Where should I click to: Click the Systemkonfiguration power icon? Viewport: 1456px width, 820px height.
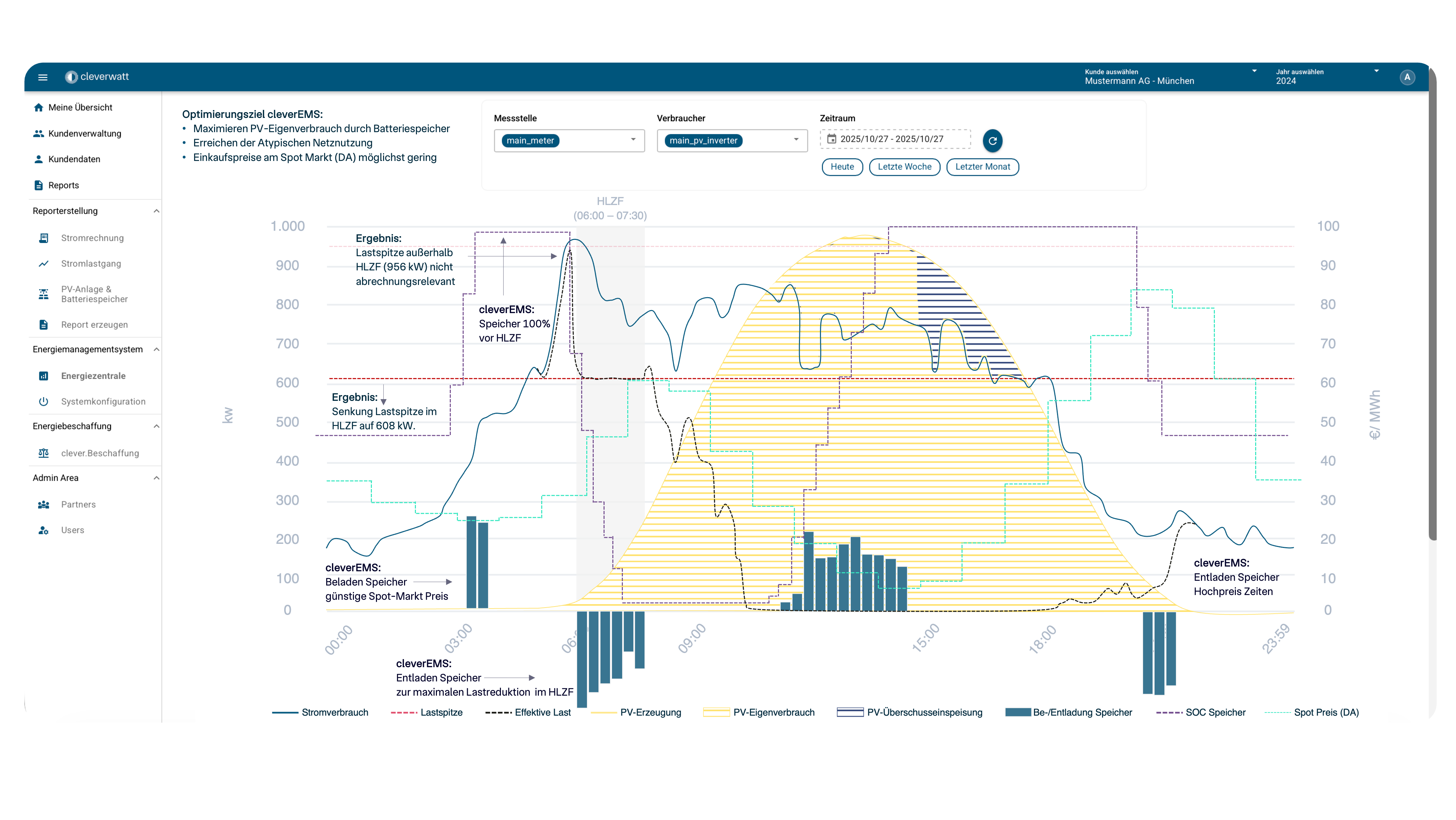(44, 402)
